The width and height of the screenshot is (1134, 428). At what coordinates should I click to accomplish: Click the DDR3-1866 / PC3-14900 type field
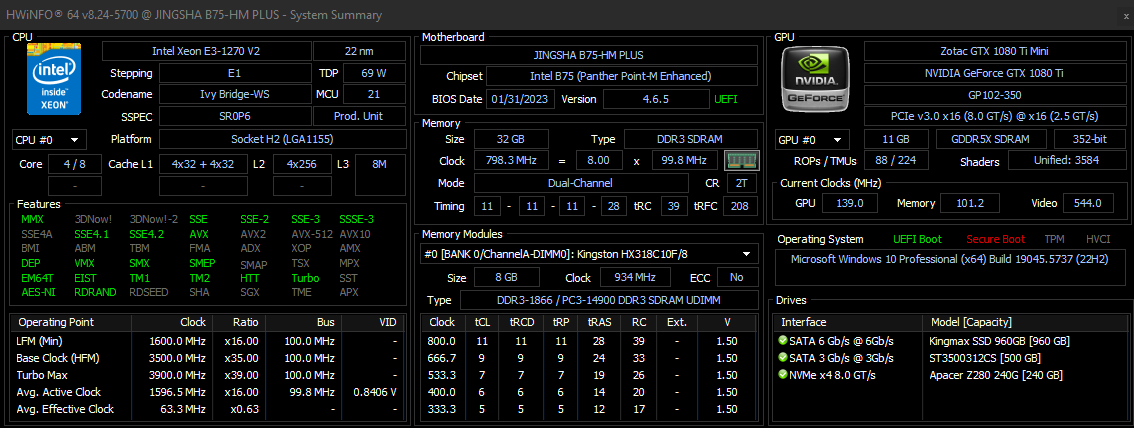[x=609, y=300]
